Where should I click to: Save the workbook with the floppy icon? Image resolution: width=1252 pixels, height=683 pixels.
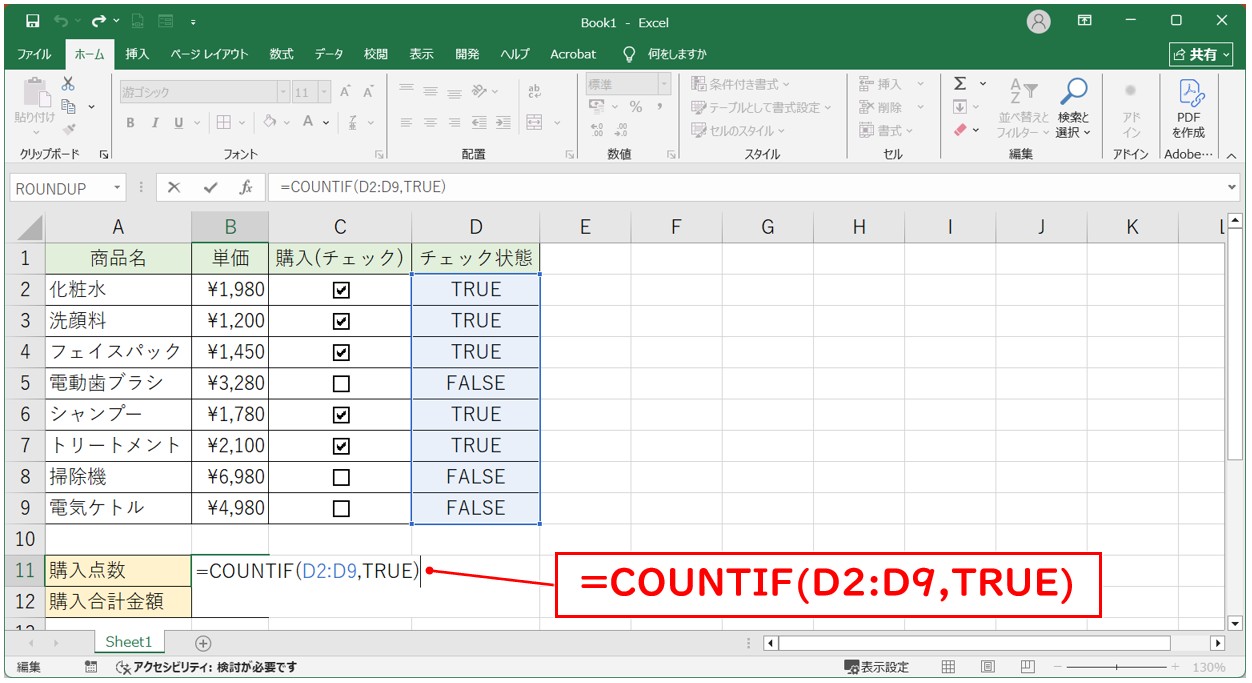32,21
